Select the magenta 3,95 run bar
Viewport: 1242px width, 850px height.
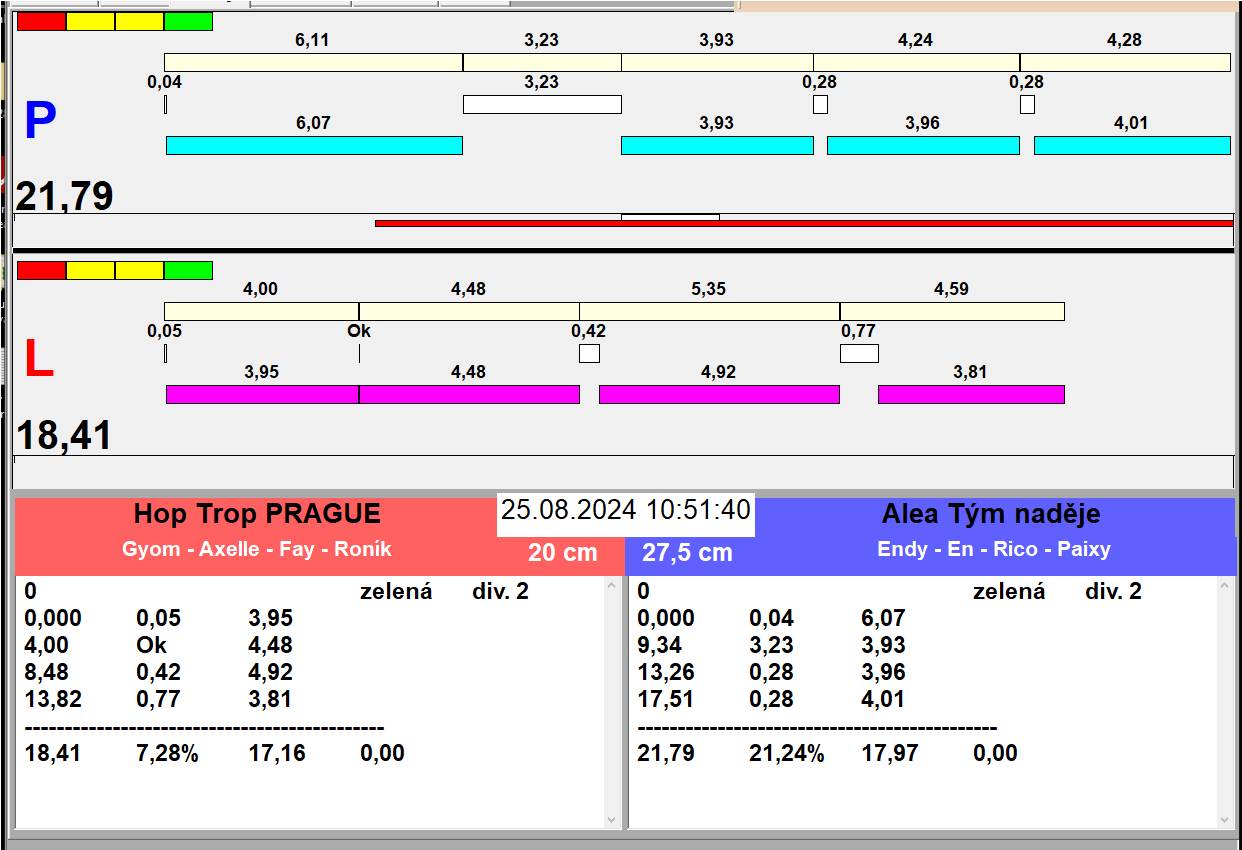pos(262,394)
